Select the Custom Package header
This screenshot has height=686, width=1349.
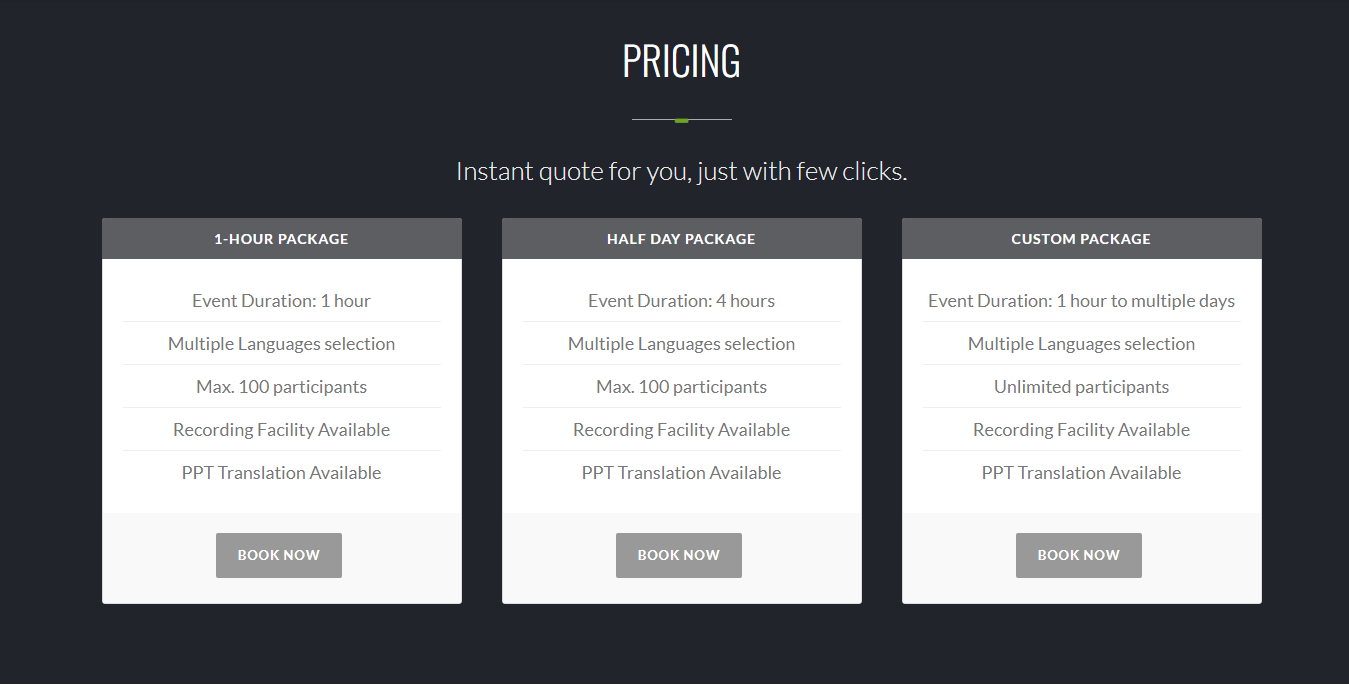[x=1081, y=239]
